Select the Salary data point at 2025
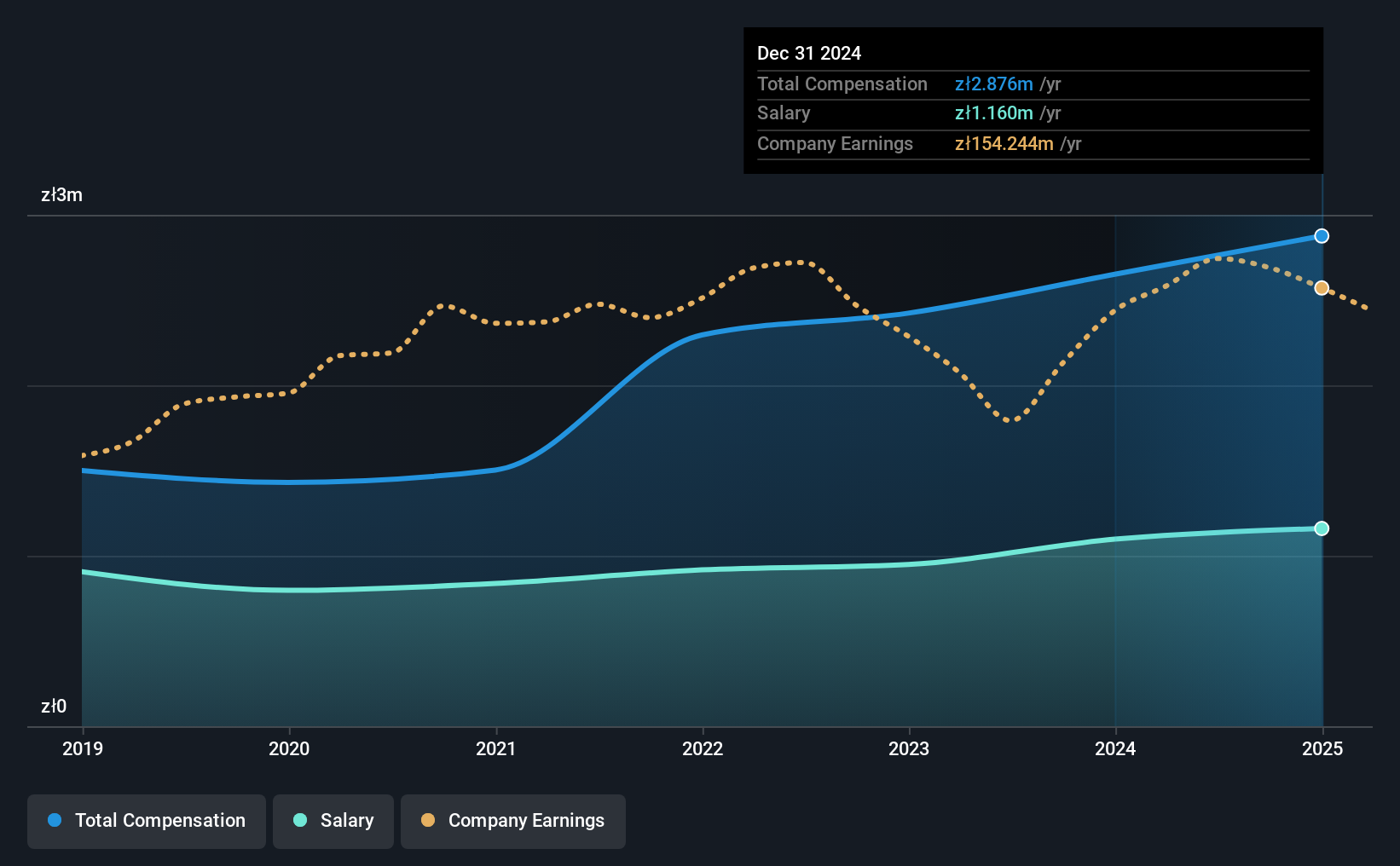The width and height of the screenshot is (1400, 866). (x=1322, y=528)
